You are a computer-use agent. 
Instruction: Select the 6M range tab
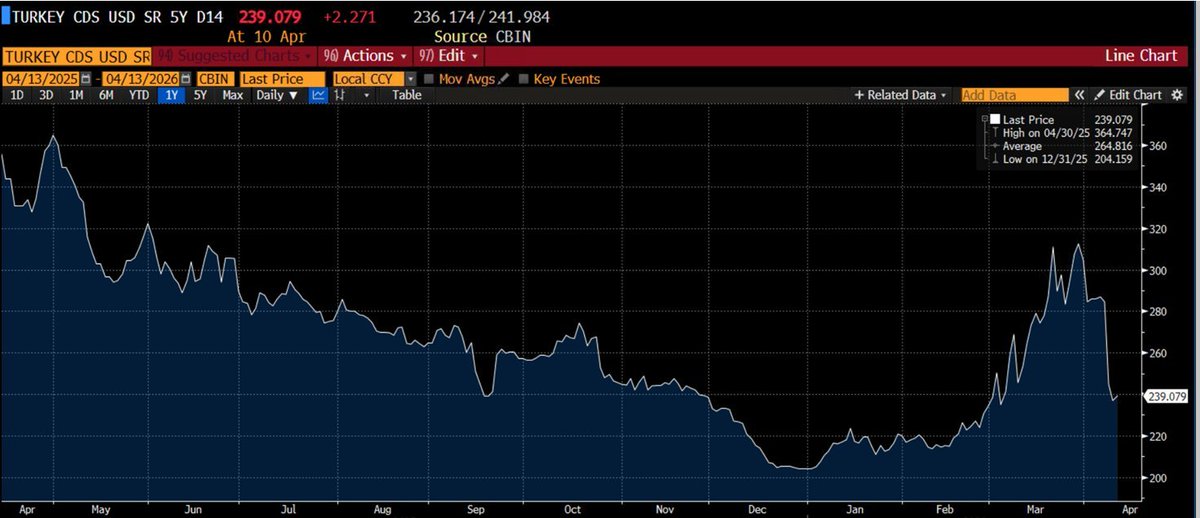(106, 95)
